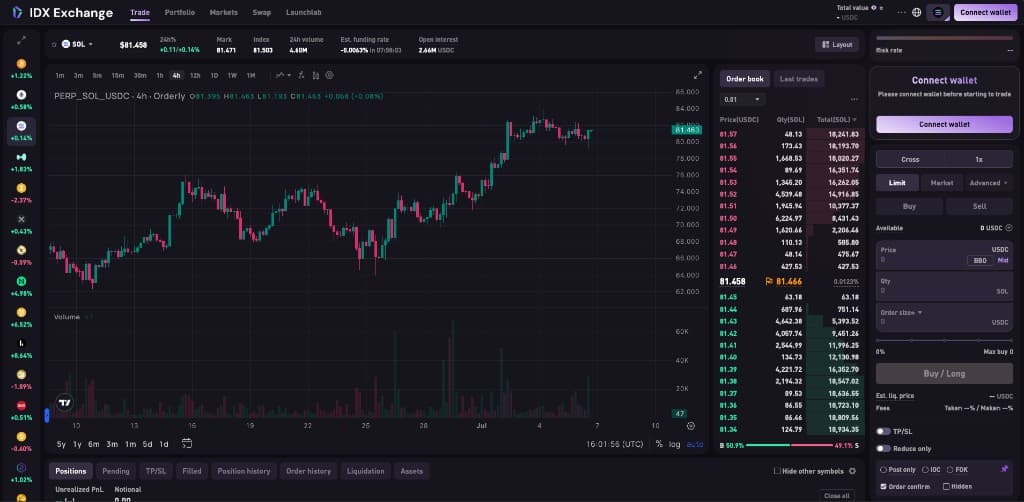Toggle auto scale on chart
Image resolution: width=1024 pixels, height=502 pixels.
(695, 444)
